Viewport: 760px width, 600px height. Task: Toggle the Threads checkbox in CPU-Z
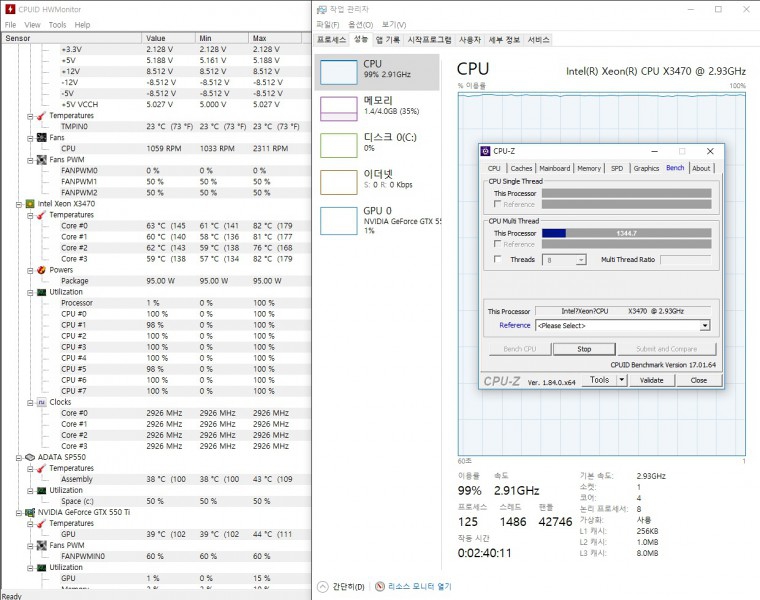point(497,259)
